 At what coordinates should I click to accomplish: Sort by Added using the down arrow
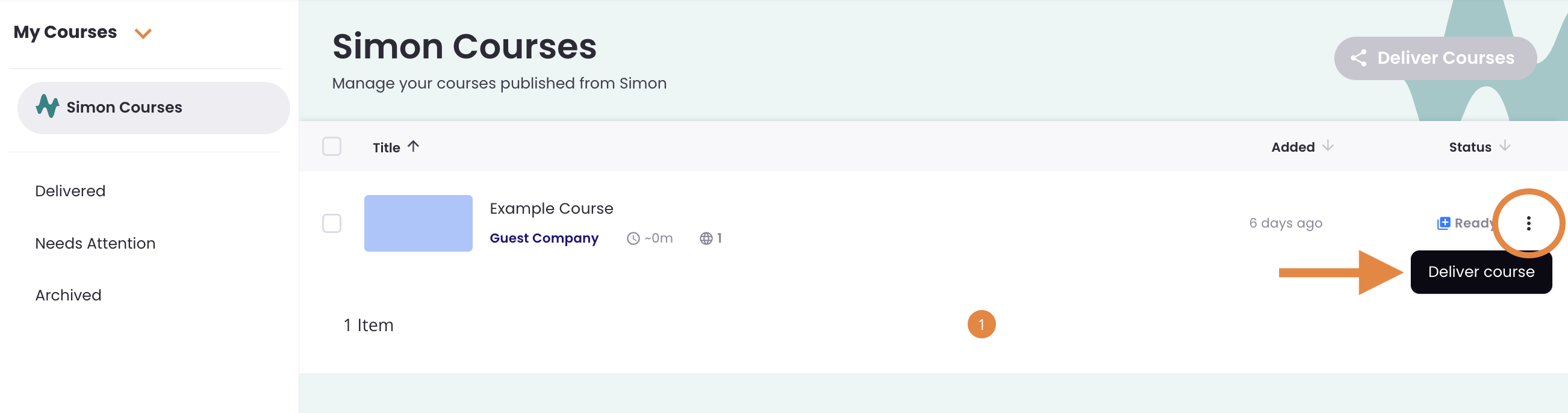click(x=1328, y=146)
